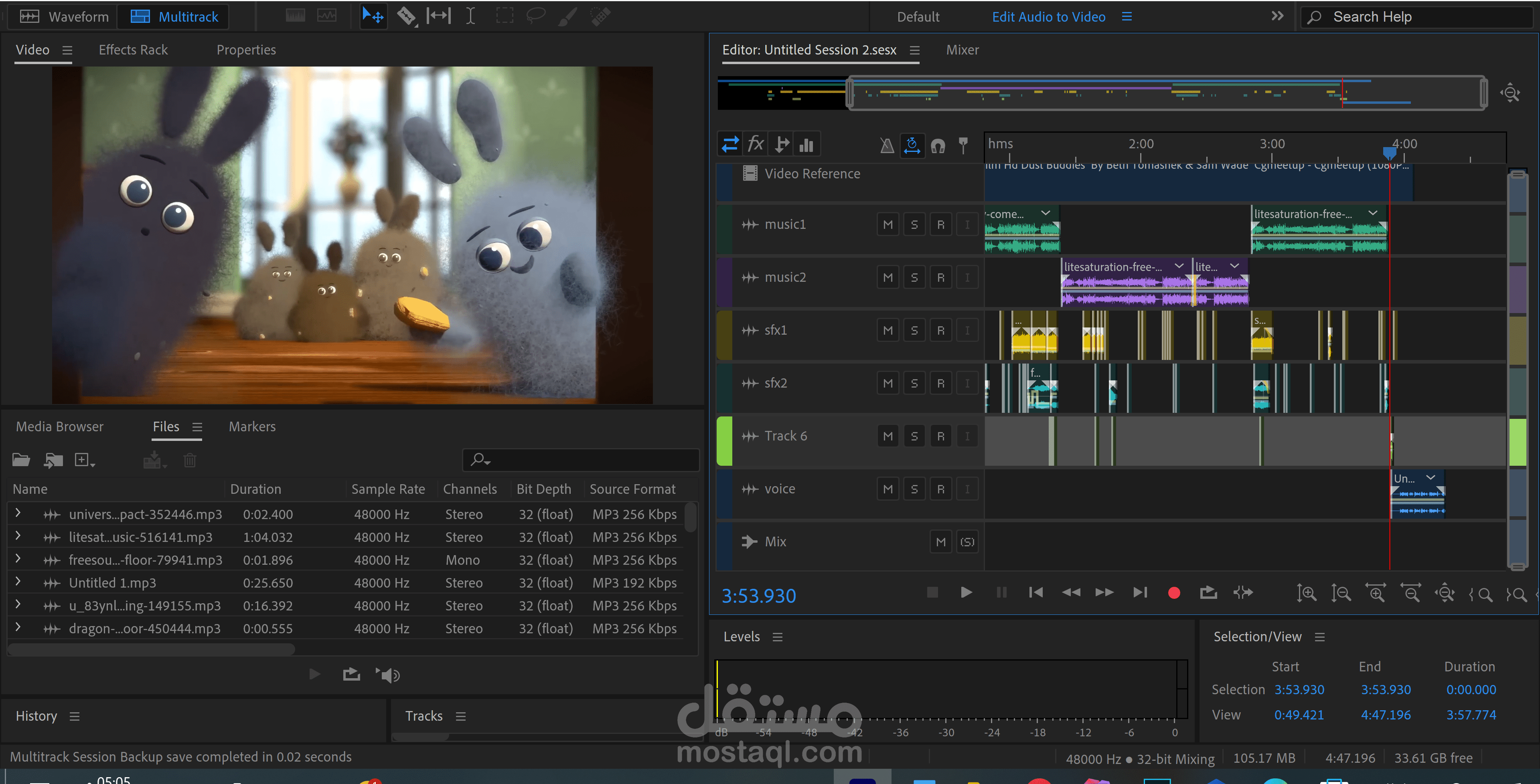
Task: Mute the music1 track
Action: pyautogui.click(x=888, y=225)
